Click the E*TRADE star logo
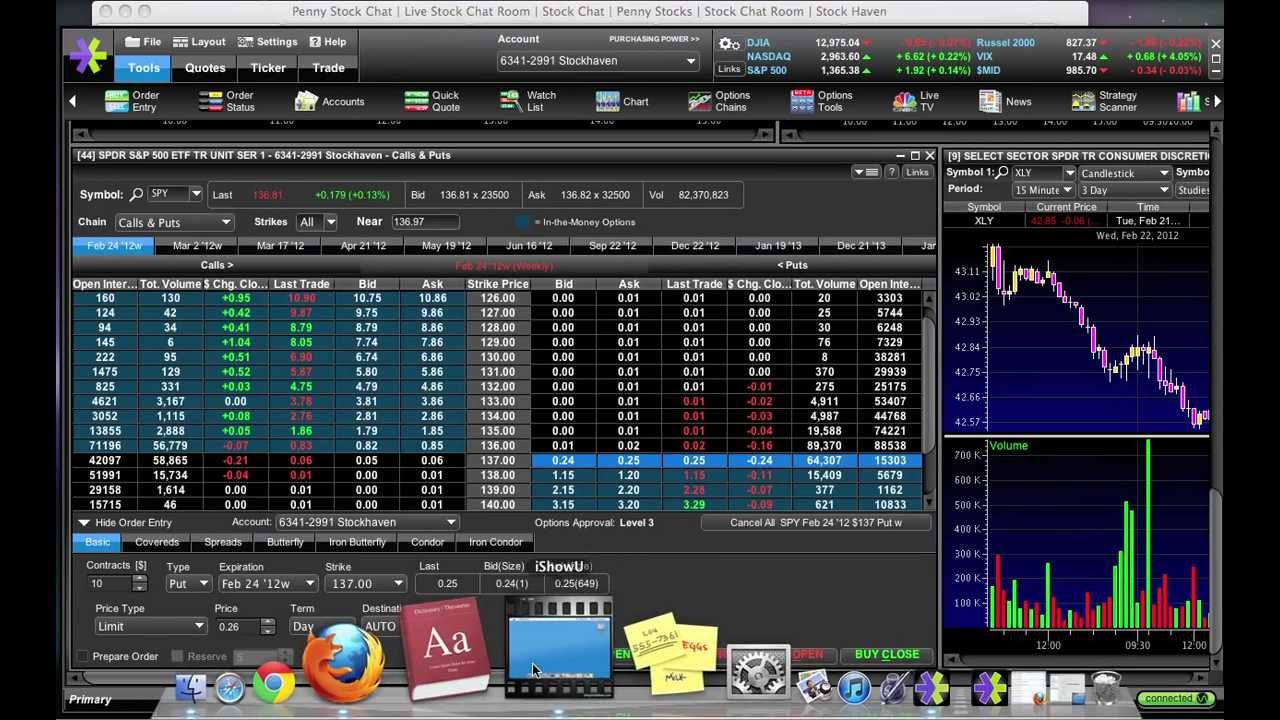The height and width of the screenshot is (720, 1280). click(x=88, y=56)
